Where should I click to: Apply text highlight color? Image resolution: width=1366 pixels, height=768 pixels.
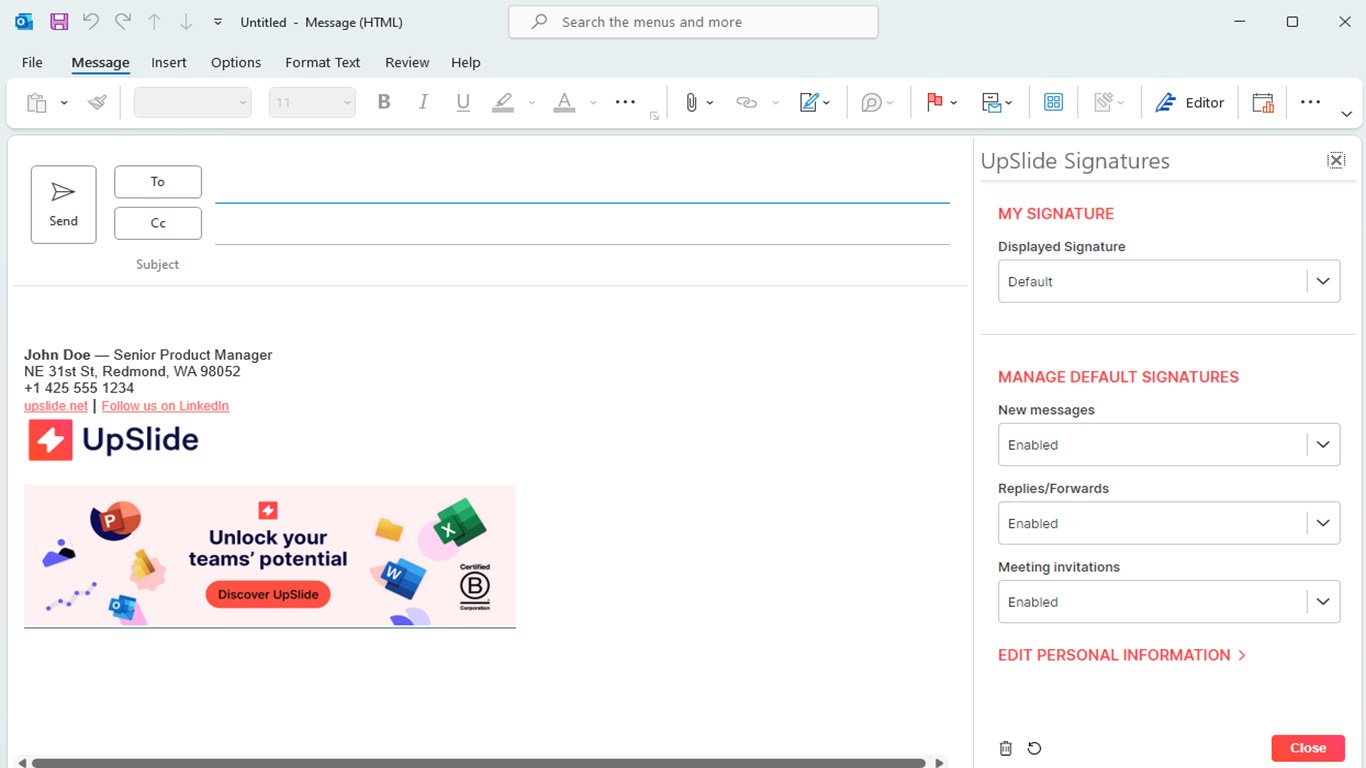coord(503,102)
